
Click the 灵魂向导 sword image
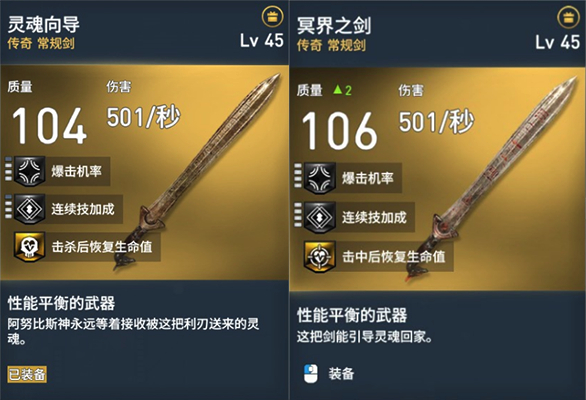(198, 172)
